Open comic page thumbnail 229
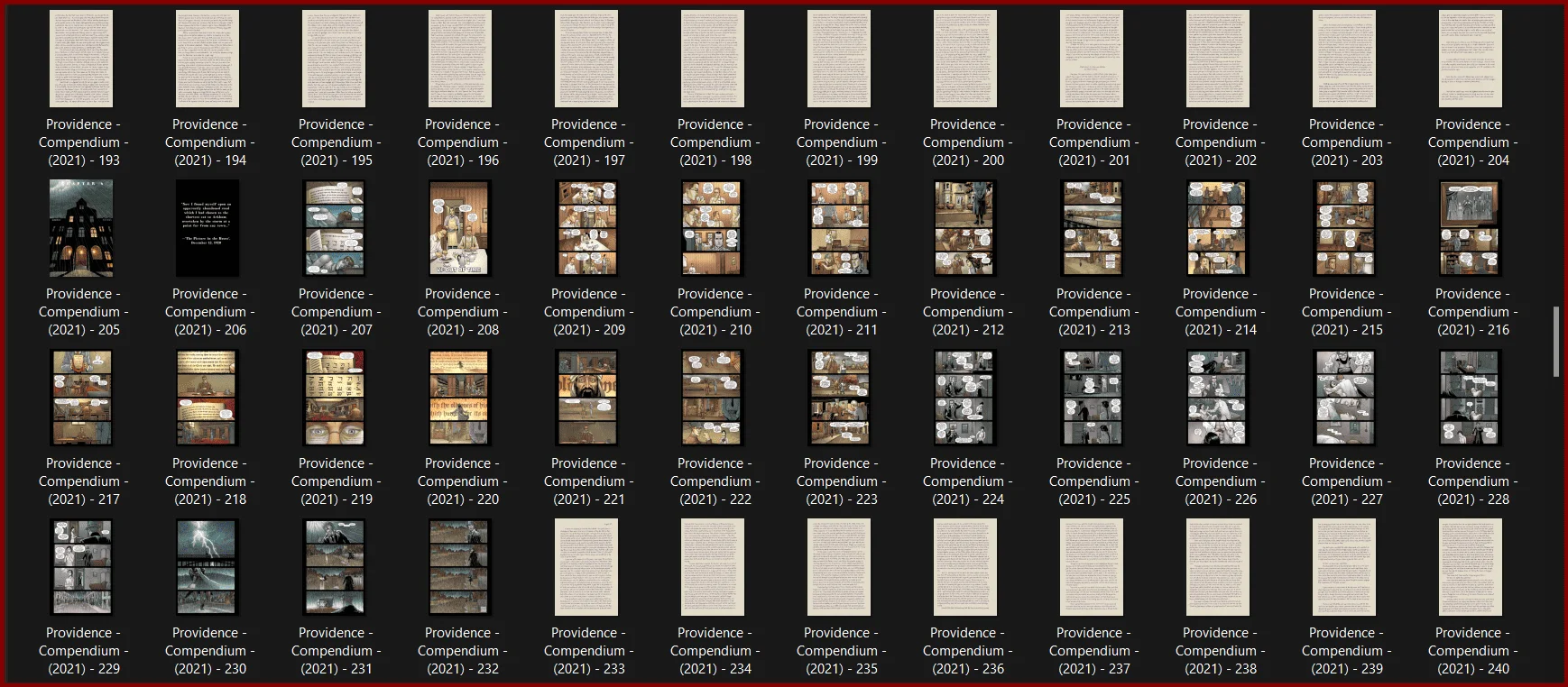 pos(81,567)
